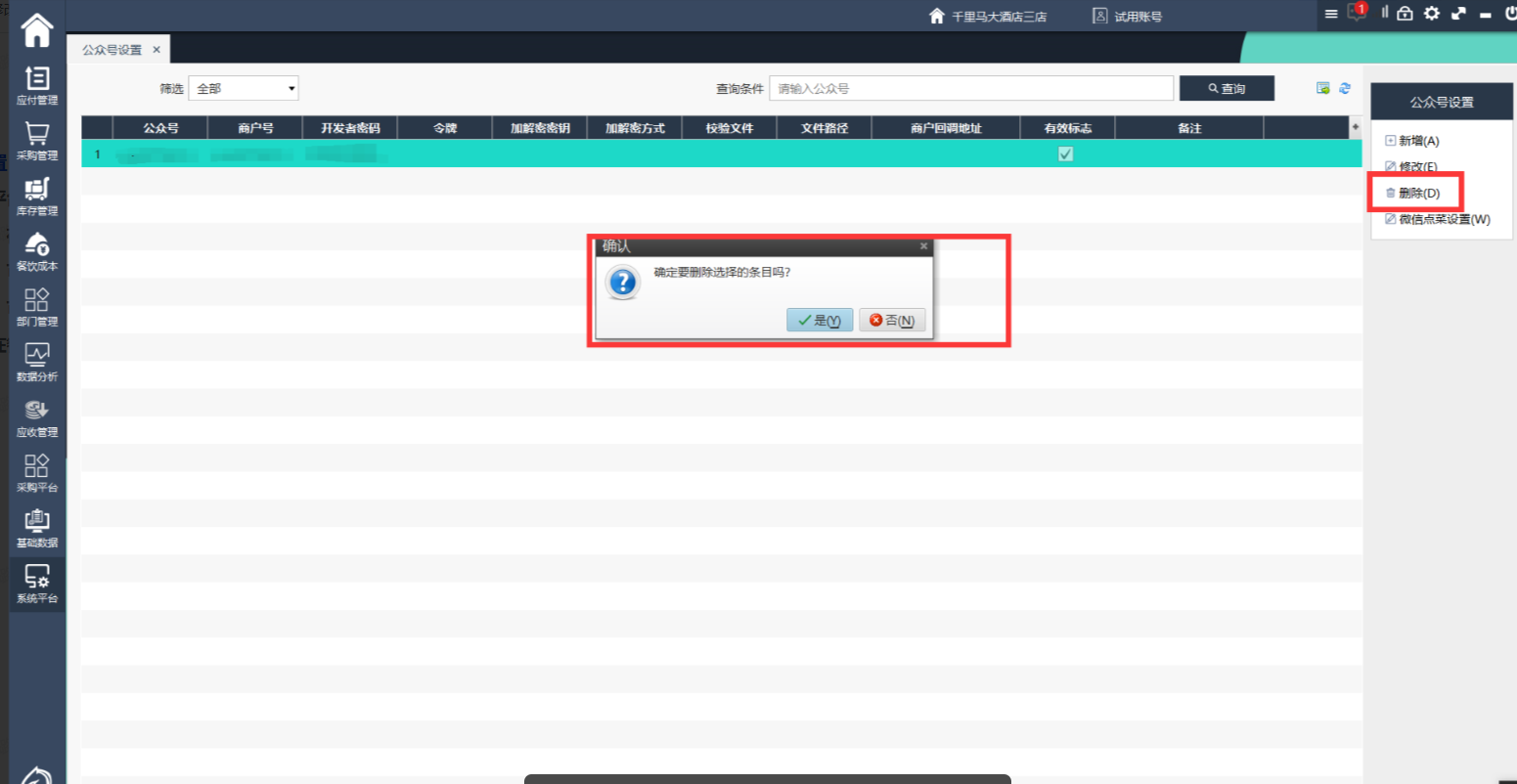
Task: Open settings gear in top bar
Action: 1432,14
